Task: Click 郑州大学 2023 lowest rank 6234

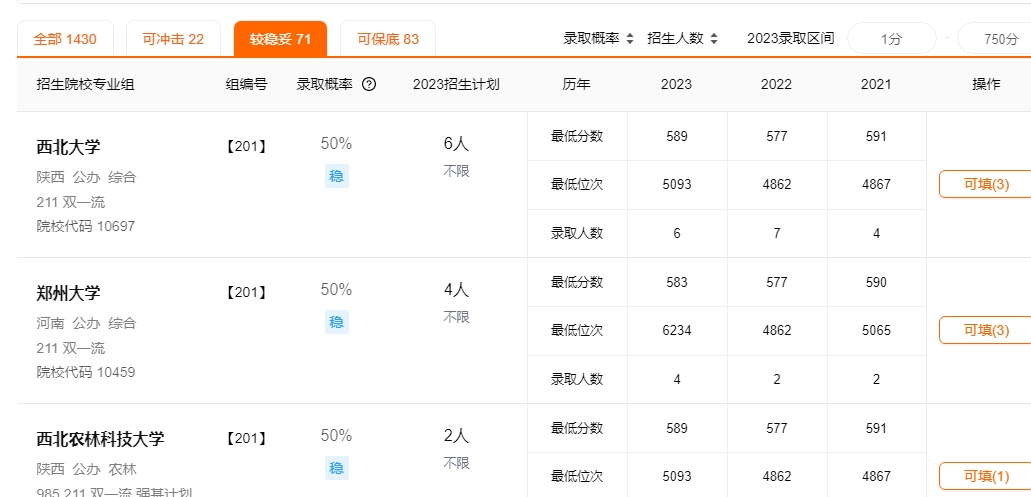Action: [x=677, y=331]
